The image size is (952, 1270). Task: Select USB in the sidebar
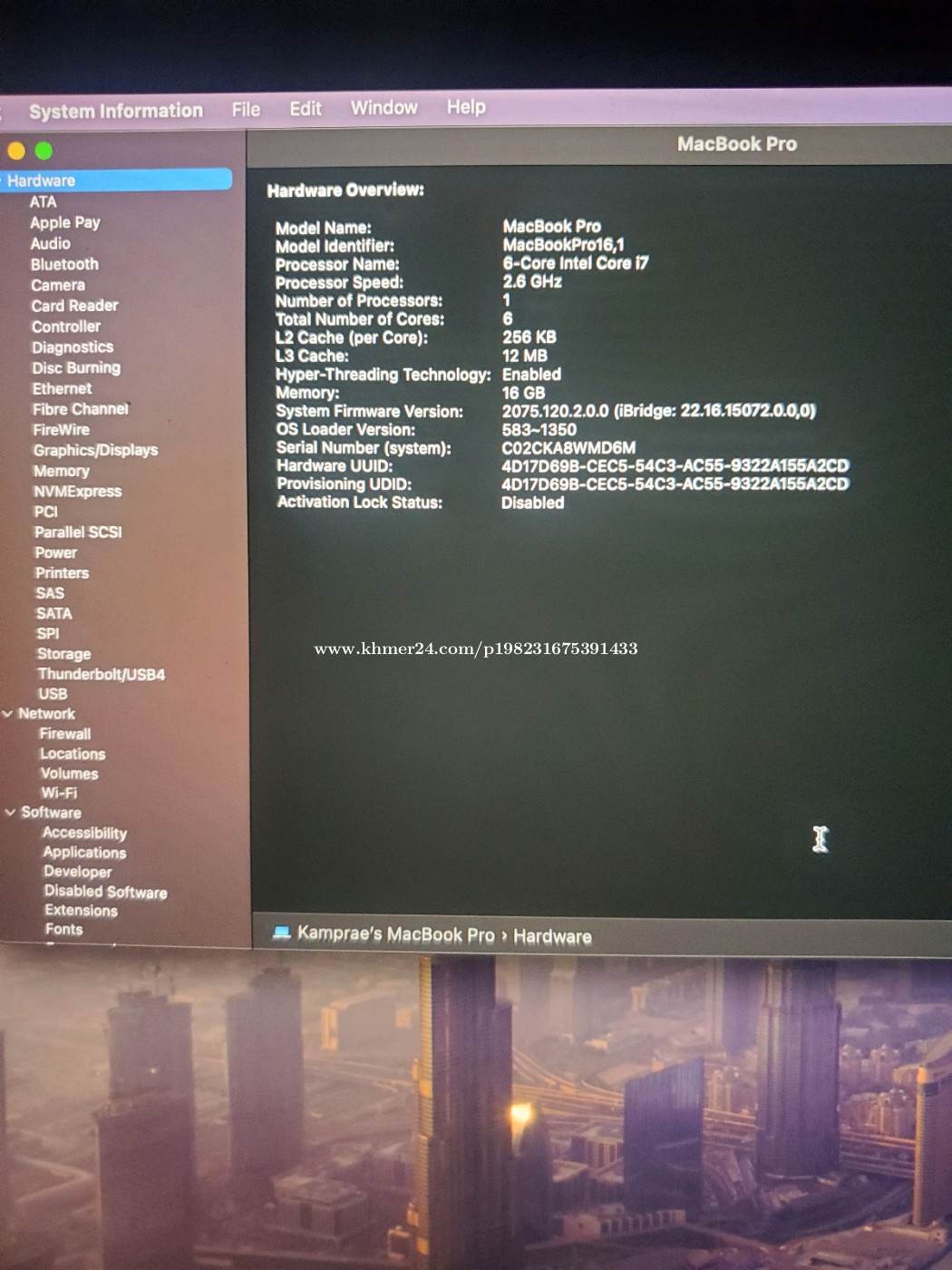53,694
